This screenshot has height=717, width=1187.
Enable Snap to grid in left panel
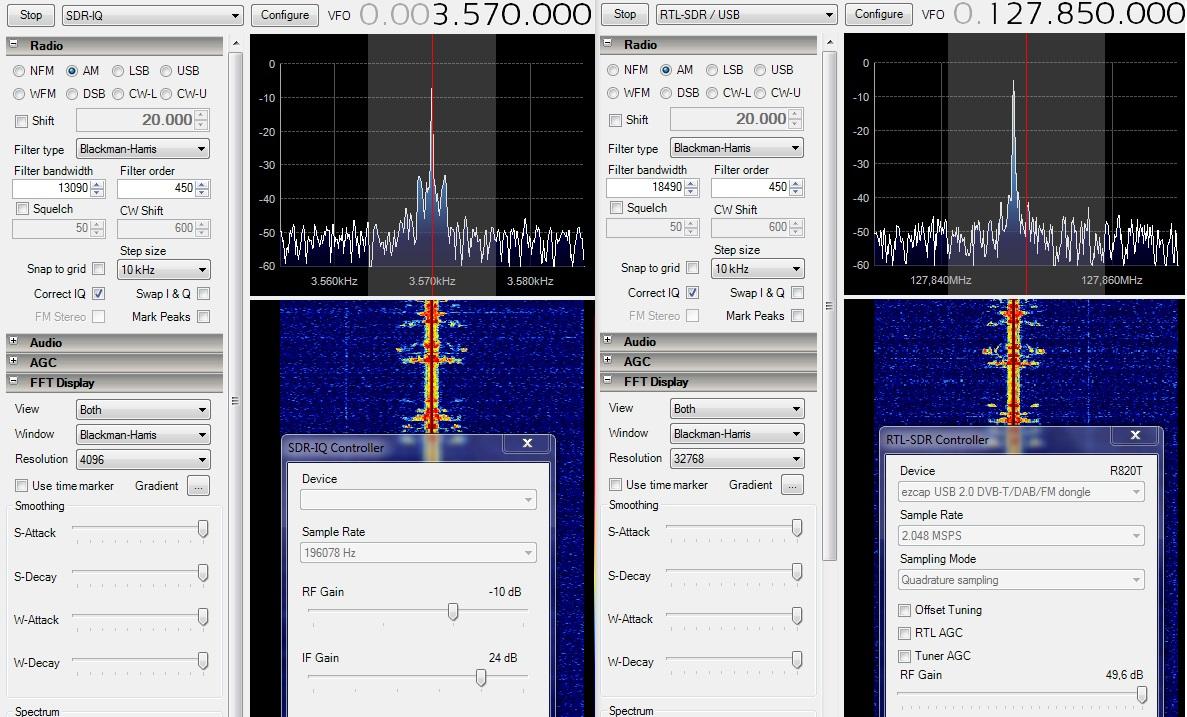[x=98, y=269]
